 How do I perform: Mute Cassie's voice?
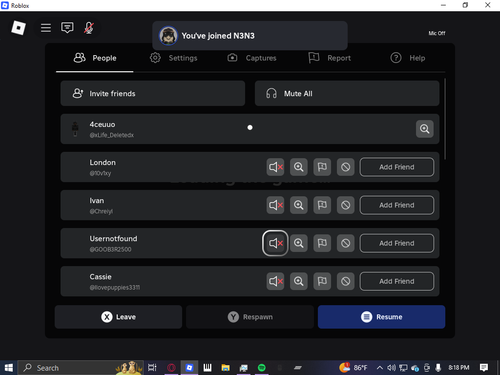[275, 281]
